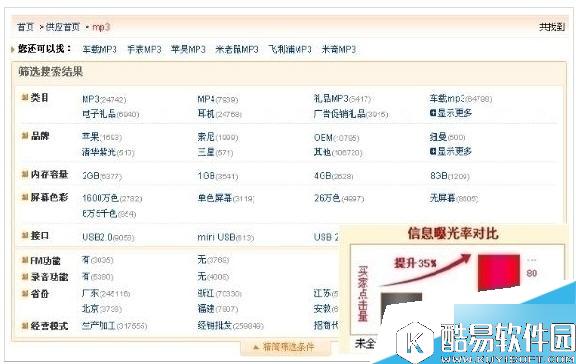Click the icon beside 类目
The height and width of the screenshot is (364, 576).
pos(25,97)
